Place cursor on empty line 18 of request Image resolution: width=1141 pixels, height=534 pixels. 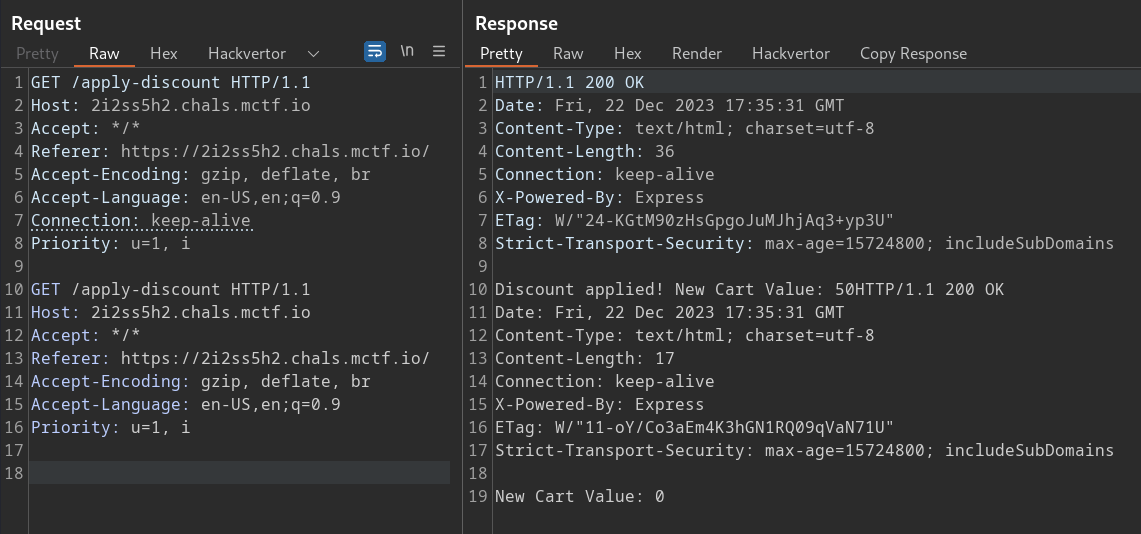pos(240,473)
